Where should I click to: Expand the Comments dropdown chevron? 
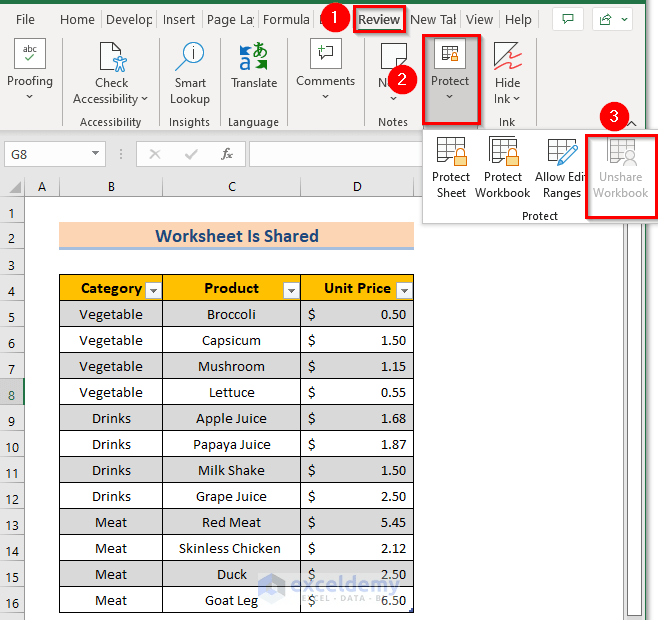click(x=326, y=97)
